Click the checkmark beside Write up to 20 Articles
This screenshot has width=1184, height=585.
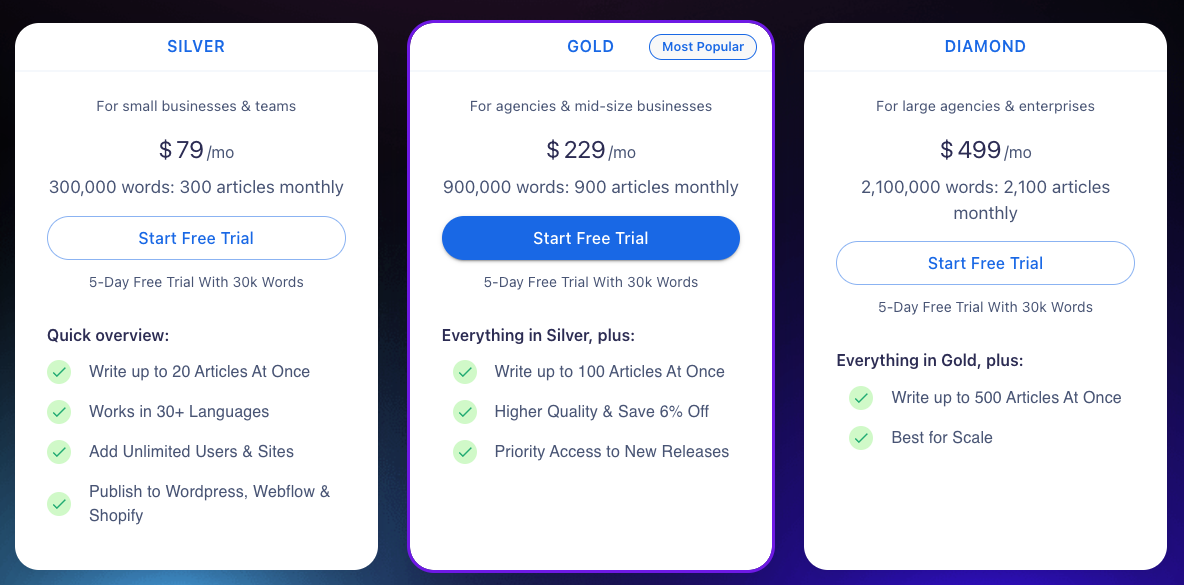59,372
